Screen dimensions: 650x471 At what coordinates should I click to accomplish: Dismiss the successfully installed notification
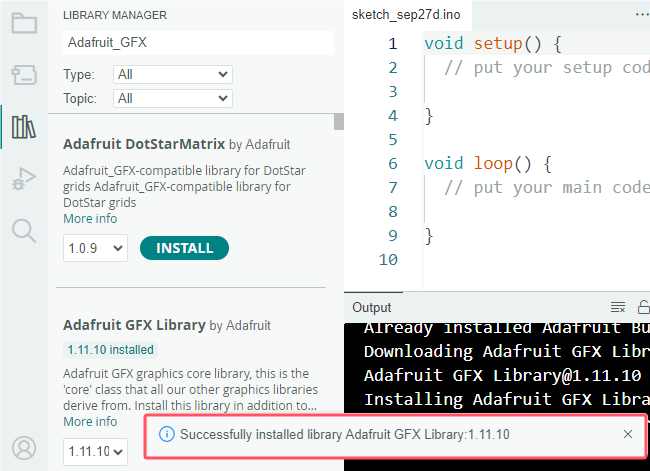(x=628, y=434)
